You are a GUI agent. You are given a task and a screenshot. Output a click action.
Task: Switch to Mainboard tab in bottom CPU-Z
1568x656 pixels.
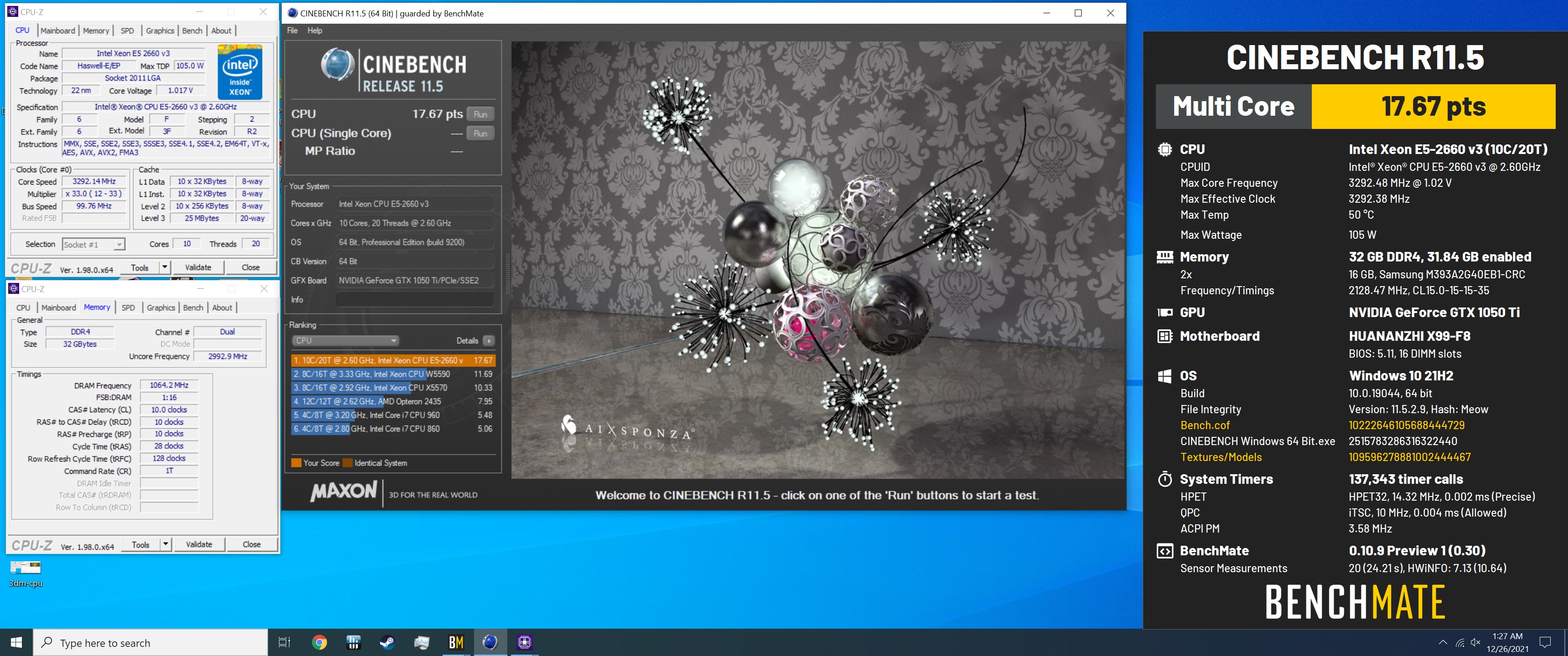coord(58,308)
